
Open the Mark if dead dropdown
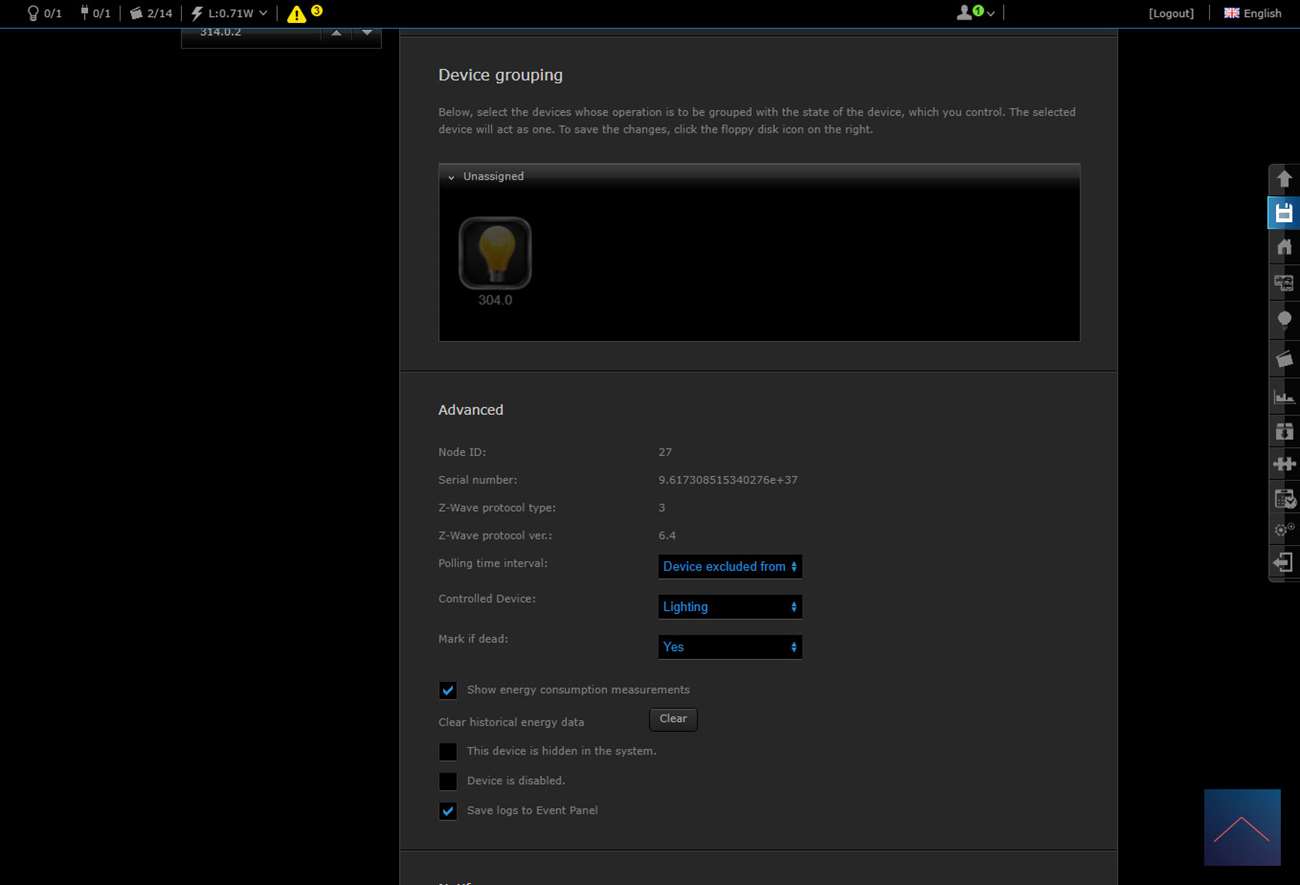pyautogui.click(x=729, y=647)
